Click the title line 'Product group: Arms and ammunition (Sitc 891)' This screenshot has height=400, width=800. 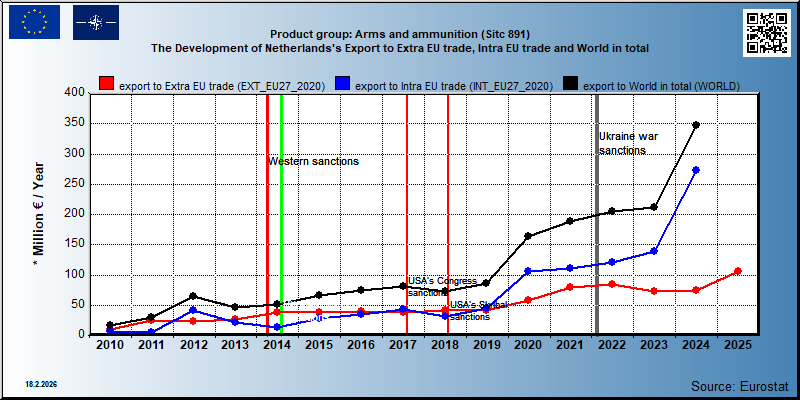(x=400, y=35)
